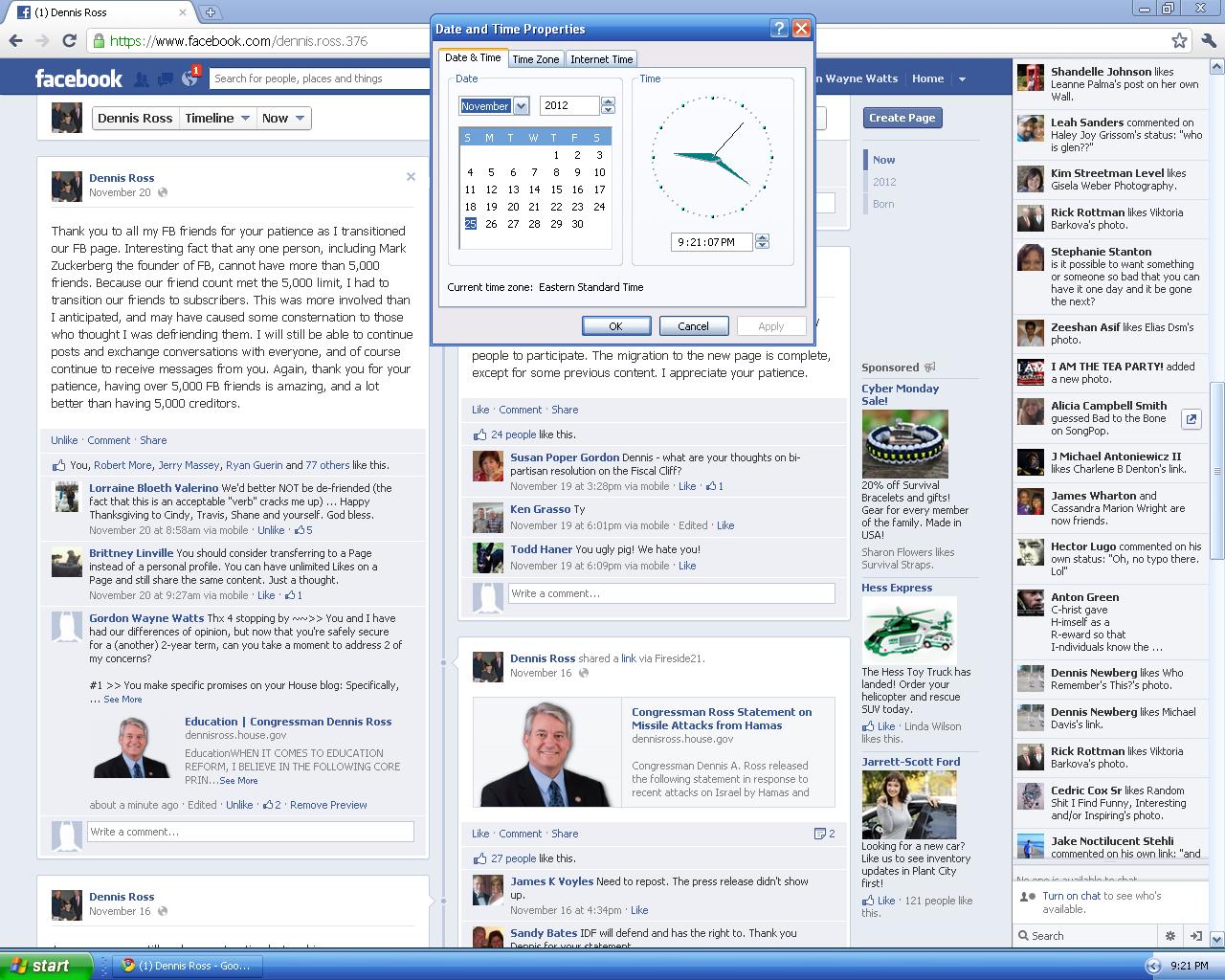Viewport: 1225px width, 980px height.
Task: Click the time text field
Action: (x=713, y=242)
